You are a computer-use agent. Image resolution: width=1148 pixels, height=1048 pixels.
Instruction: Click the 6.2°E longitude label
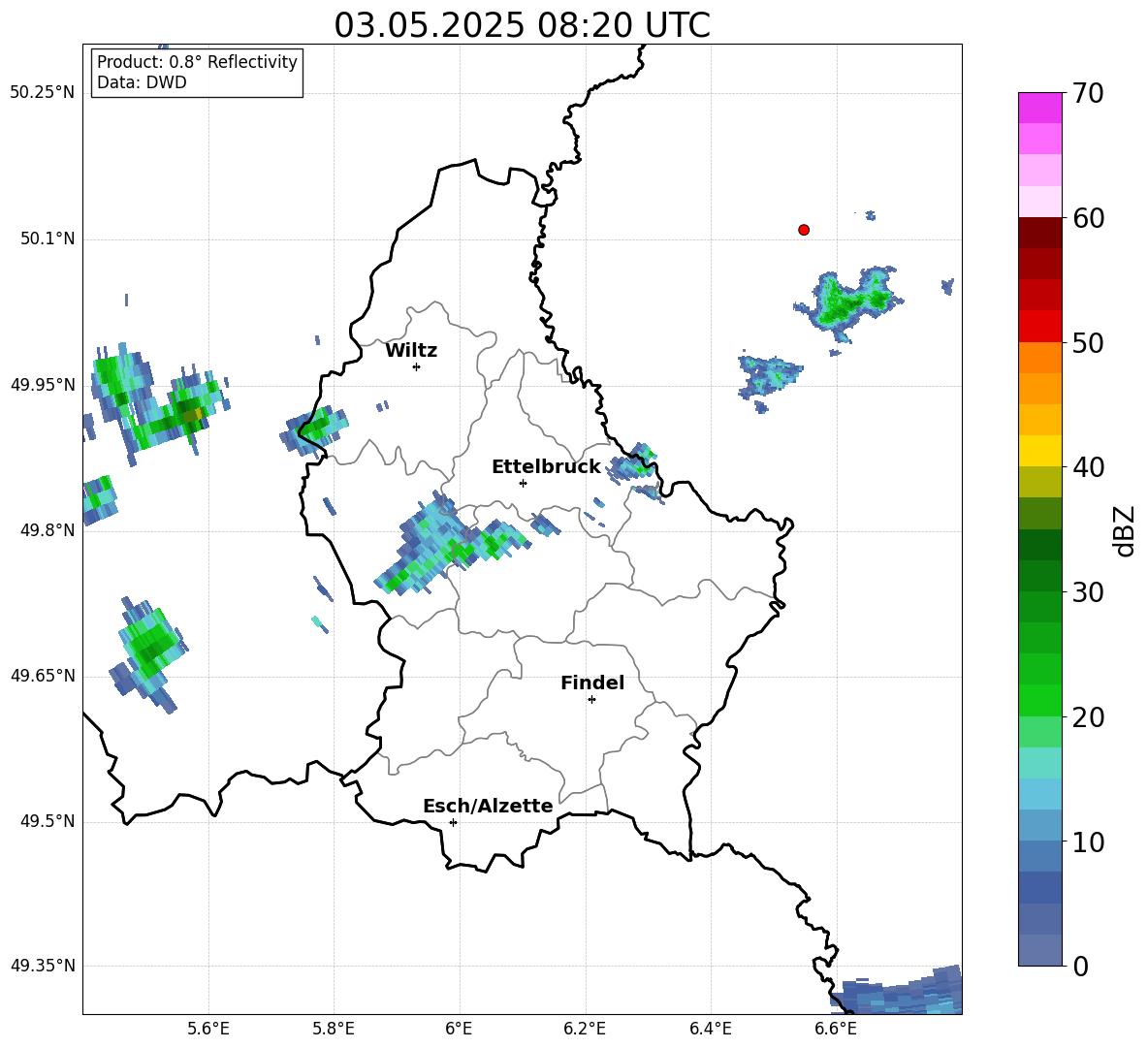pos(585,1029)
